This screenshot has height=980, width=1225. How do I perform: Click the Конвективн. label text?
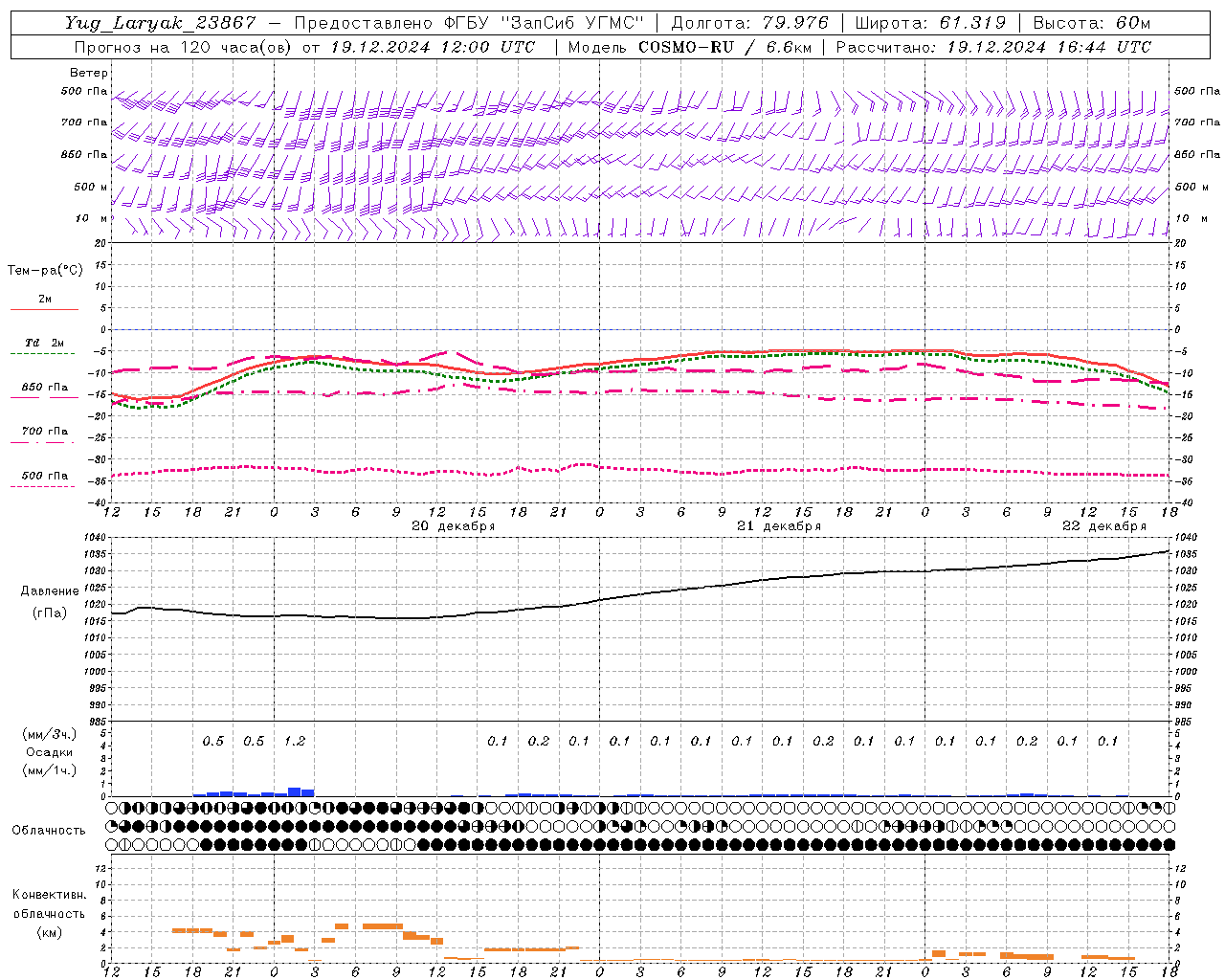point(50,895)
